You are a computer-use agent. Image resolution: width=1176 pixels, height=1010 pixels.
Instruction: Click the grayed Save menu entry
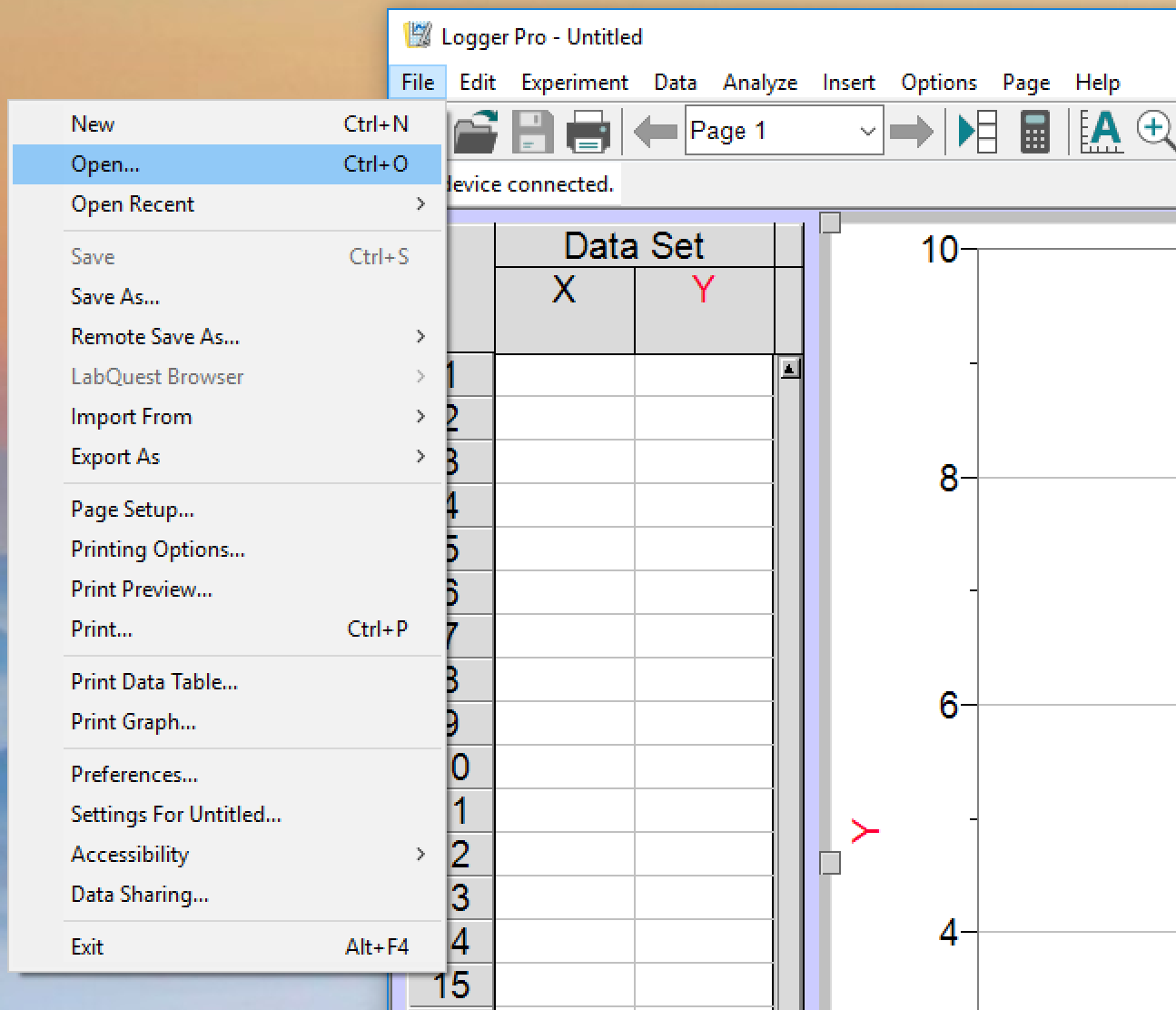point(227,257)
